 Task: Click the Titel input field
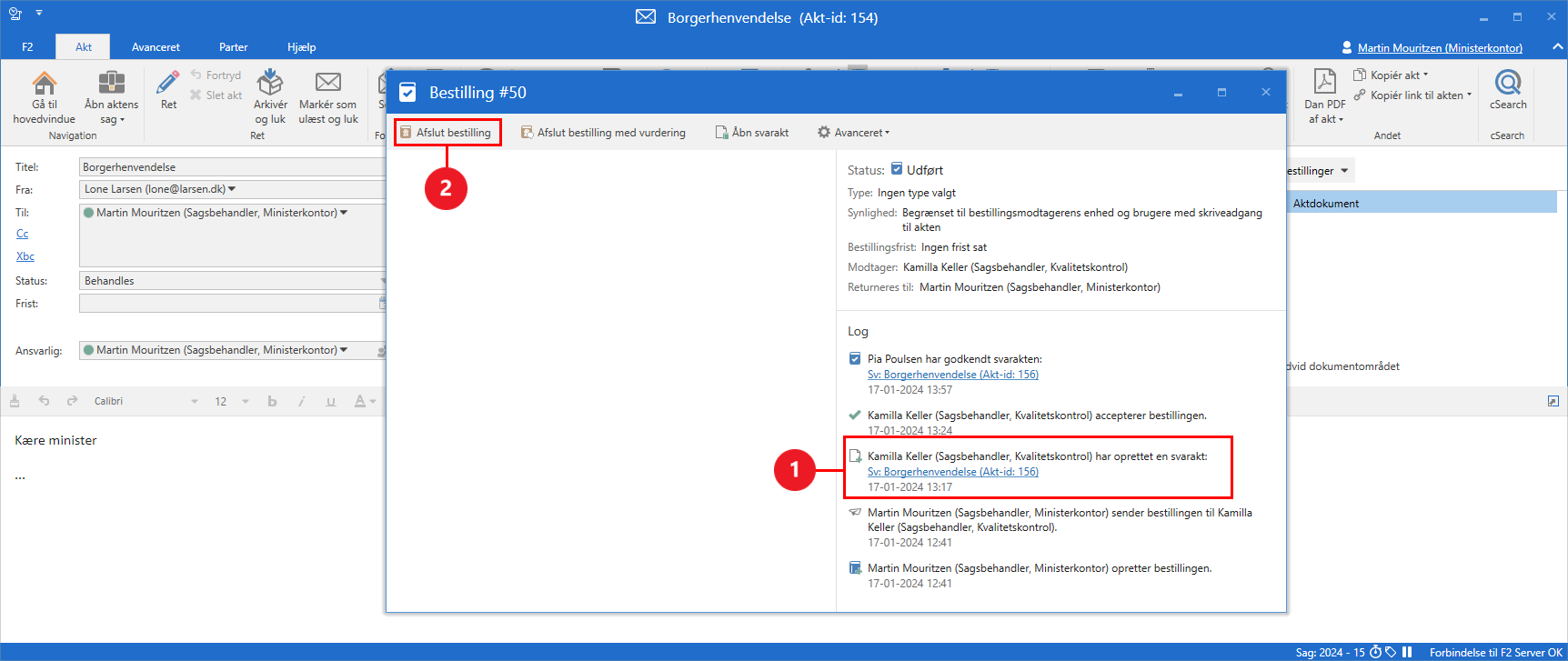pos(232,167)
